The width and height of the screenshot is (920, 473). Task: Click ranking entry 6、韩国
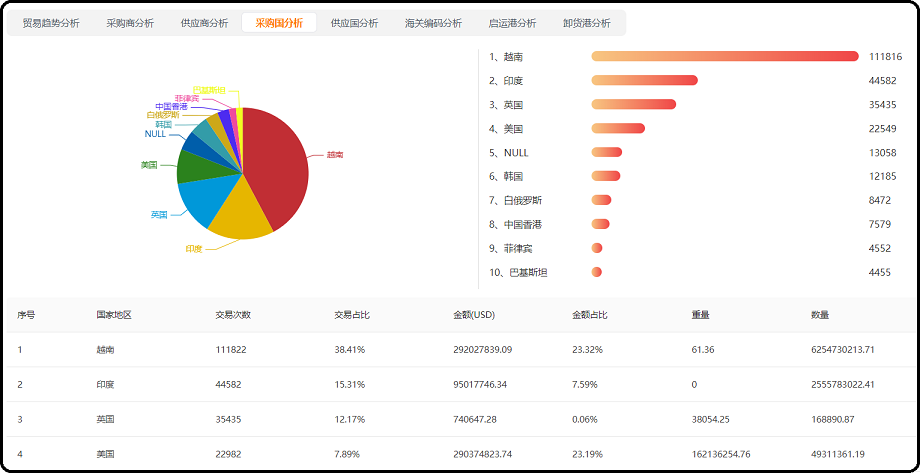506,177
